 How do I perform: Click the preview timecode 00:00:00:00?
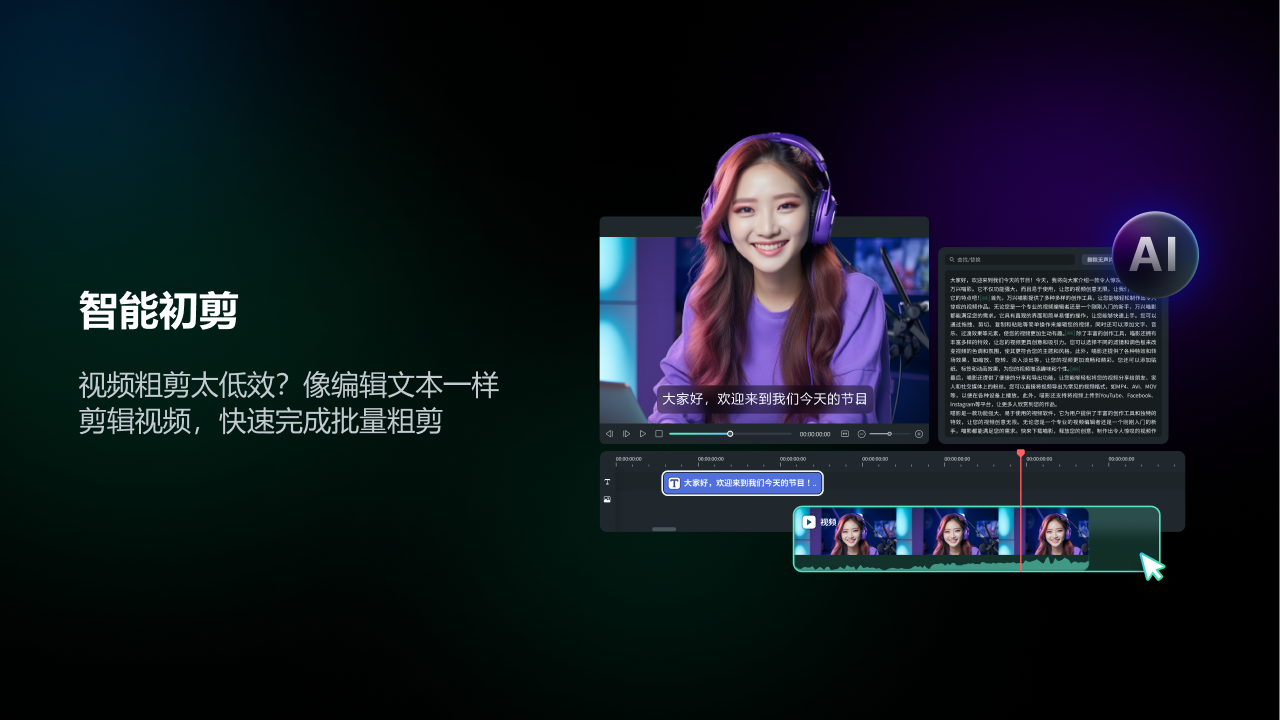[x=815, y=434]
